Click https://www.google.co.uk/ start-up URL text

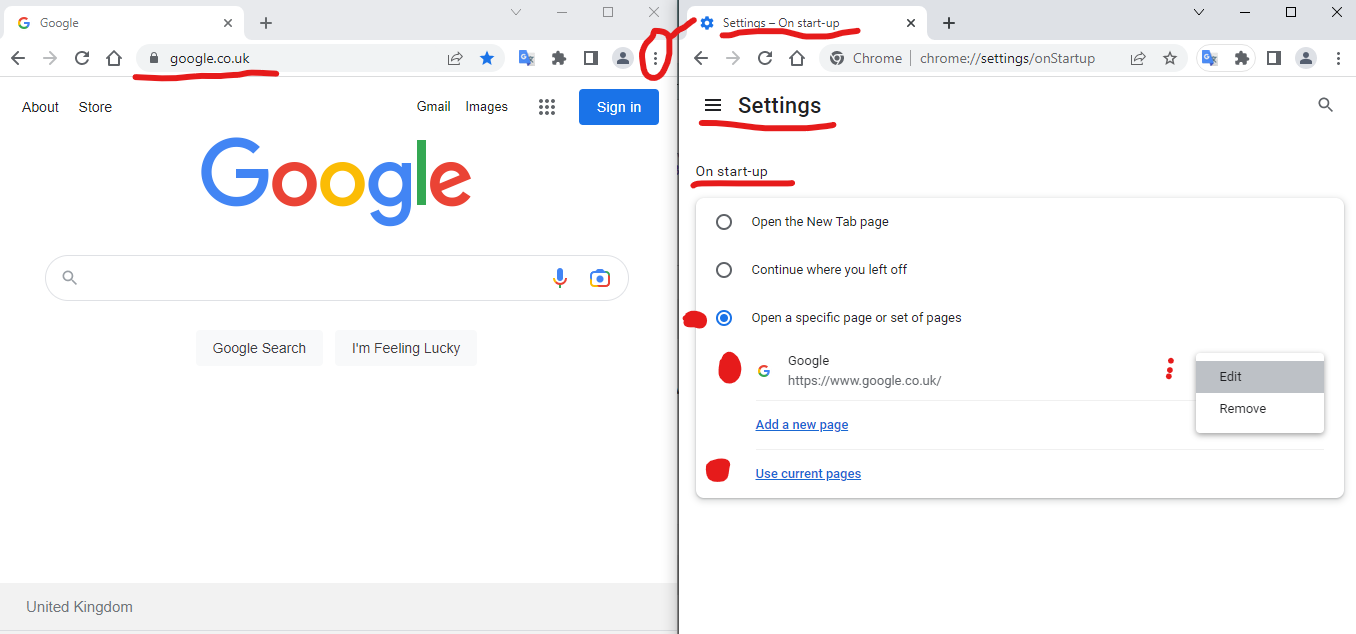(864, 380)
